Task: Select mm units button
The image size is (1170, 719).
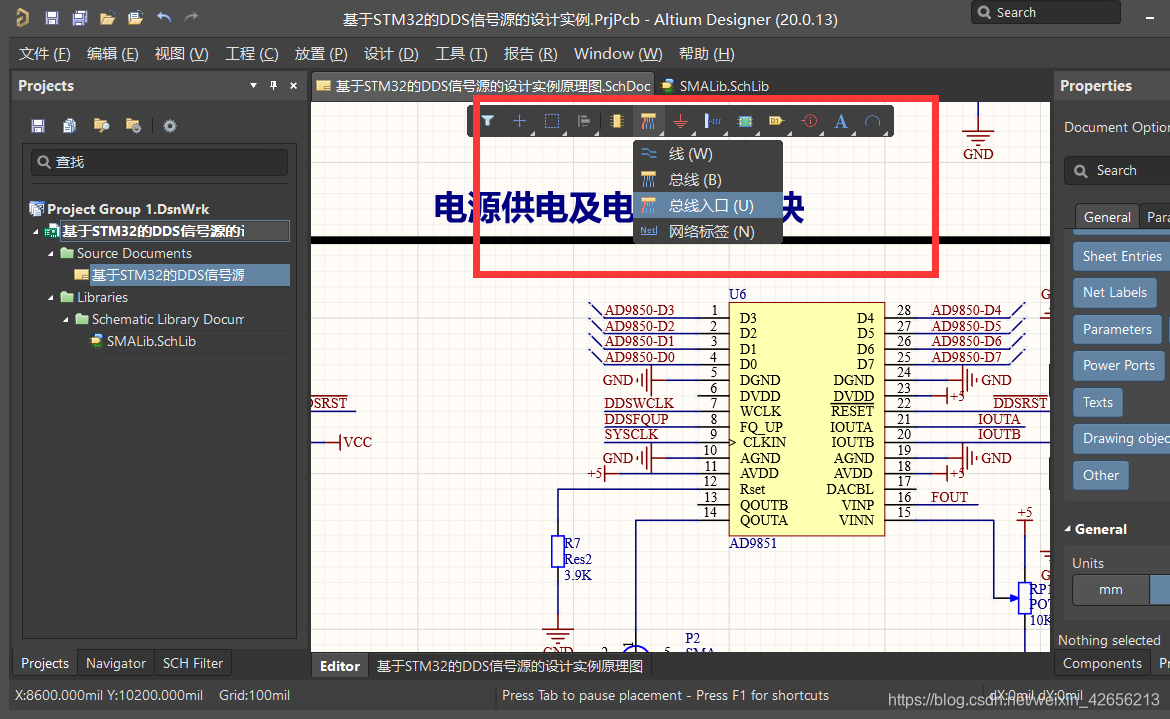Action: tap(1110, 589)
